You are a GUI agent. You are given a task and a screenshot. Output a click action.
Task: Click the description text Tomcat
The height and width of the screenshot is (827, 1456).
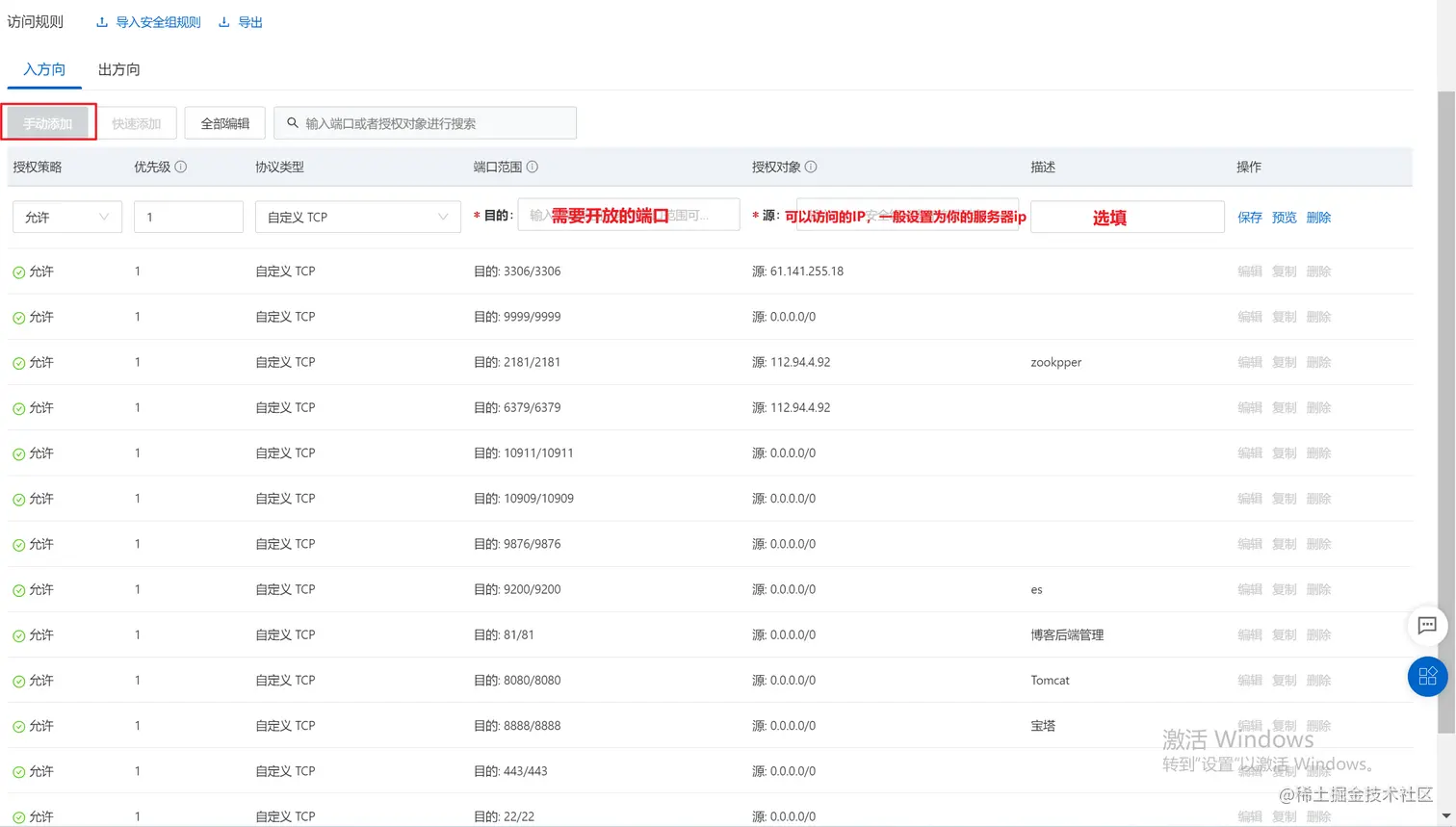[x=1050, y=680]
